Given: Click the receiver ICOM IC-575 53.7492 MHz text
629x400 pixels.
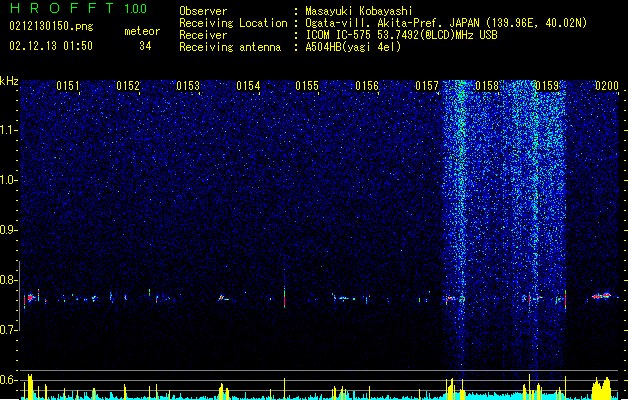Looking at the screenshot, I should 401,35.
